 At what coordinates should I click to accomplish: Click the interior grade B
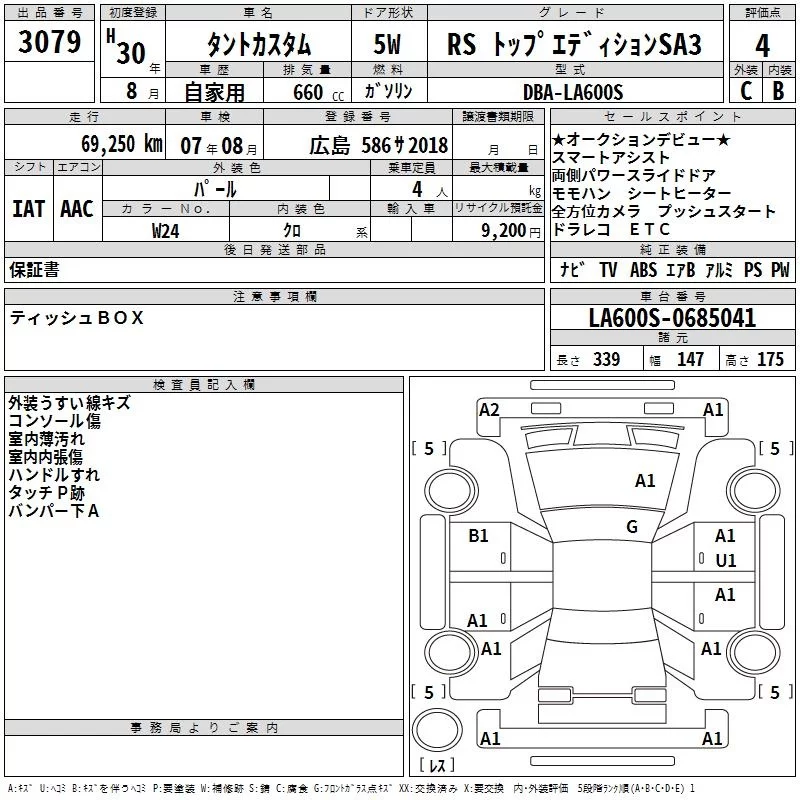click(x=778, y=91)
